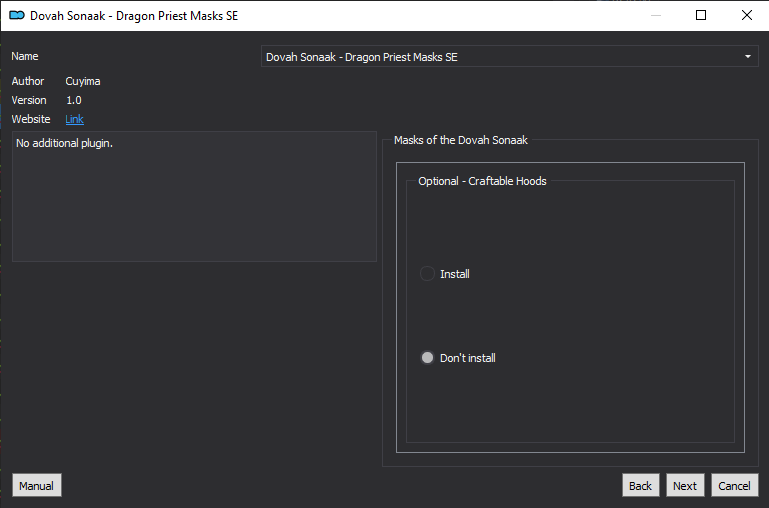Click the Manual button
This screenshot has height=508, width=769.
37,485
